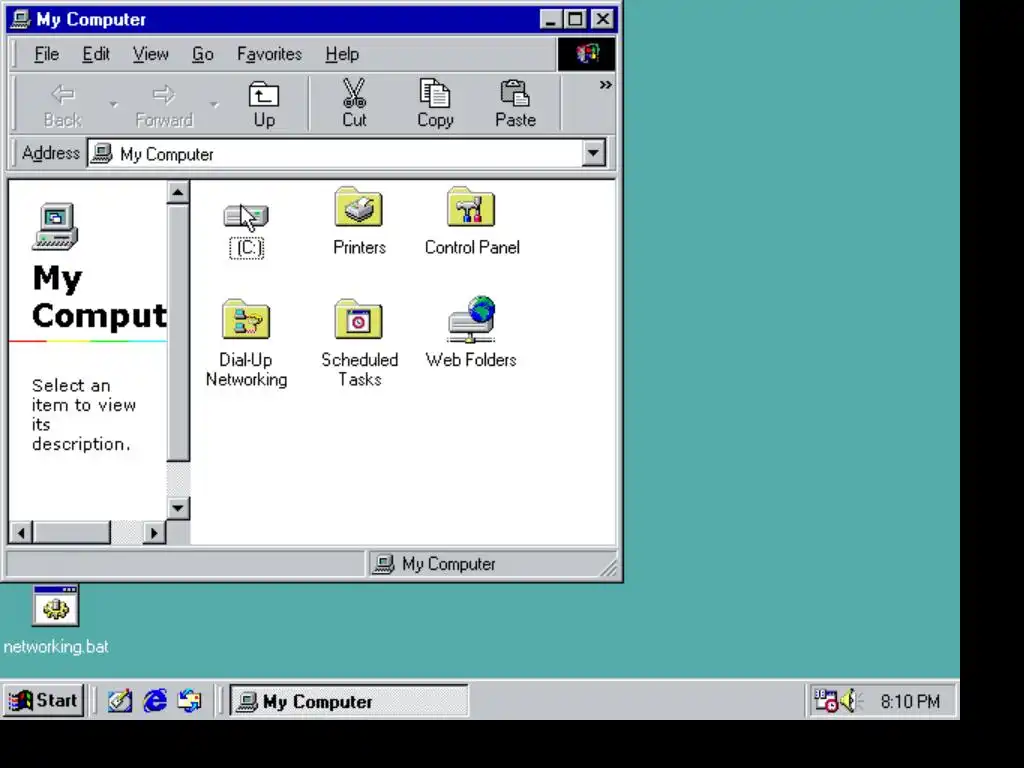
Task: Close the My Computer window
Action: (603, 19)
